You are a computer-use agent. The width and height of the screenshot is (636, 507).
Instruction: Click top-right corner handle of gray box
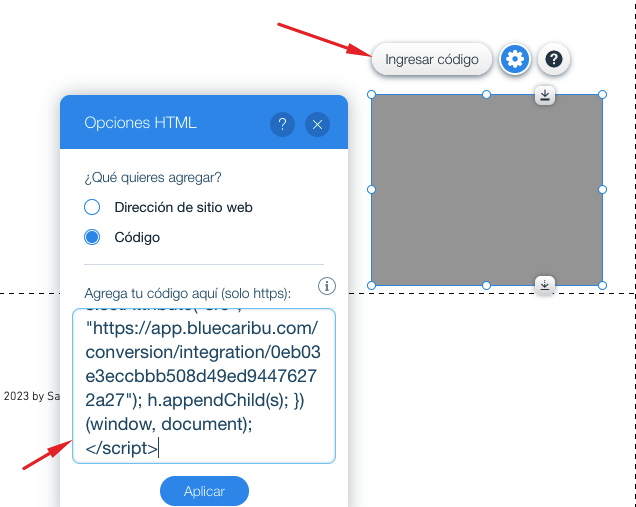(602, 95)
